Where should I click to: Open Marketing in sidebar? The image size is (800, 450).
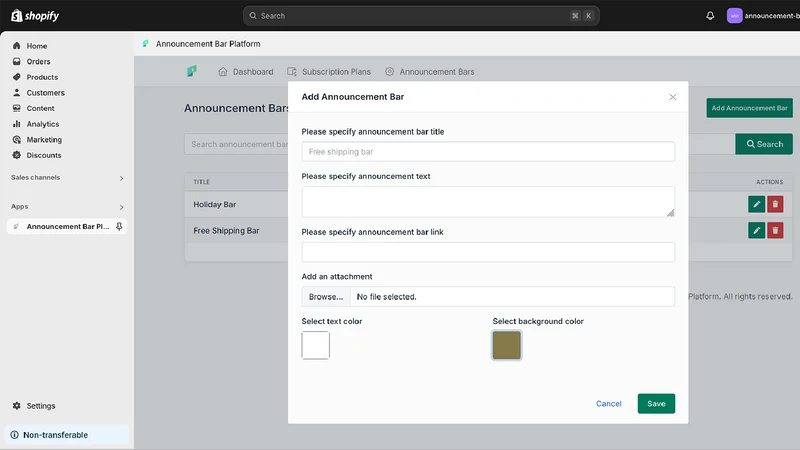click(x=44, y=140)
